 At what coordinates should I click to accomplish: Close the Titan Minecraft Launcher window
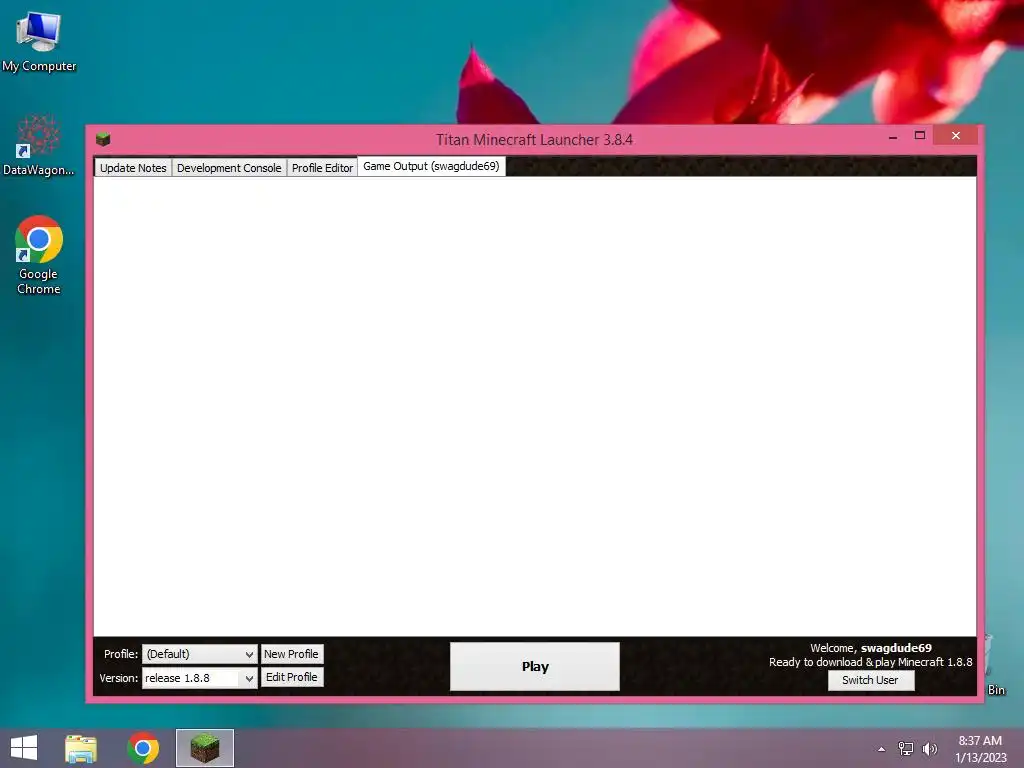click(955, 135)
